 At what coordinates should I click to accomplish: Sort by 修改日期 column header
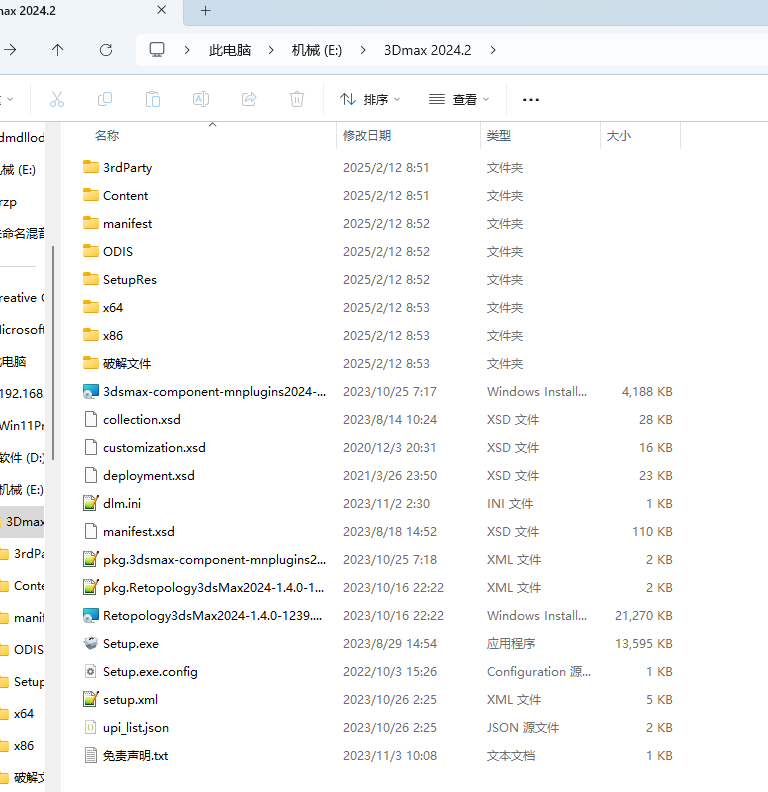click(367, 135)
